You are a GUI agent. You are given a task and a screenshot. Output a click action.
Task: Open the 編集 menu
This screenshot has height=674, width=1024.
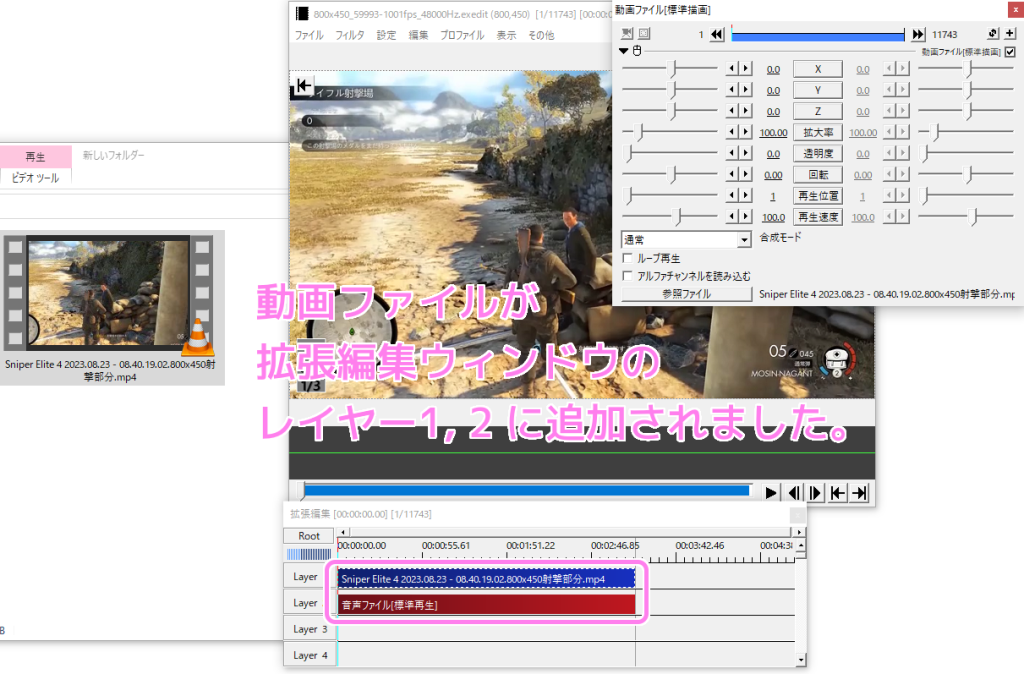tap(419, 35)
